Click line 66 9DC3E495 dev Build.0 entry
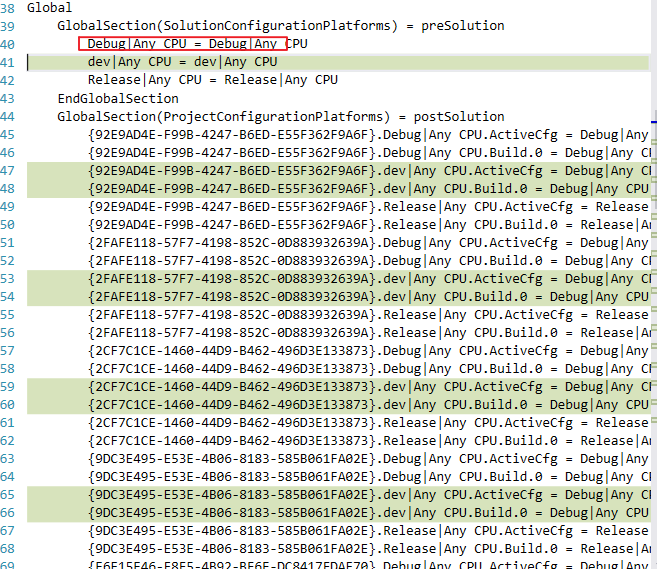The width and height of the screenshot is (659, 575). click(x=369, y=513)
